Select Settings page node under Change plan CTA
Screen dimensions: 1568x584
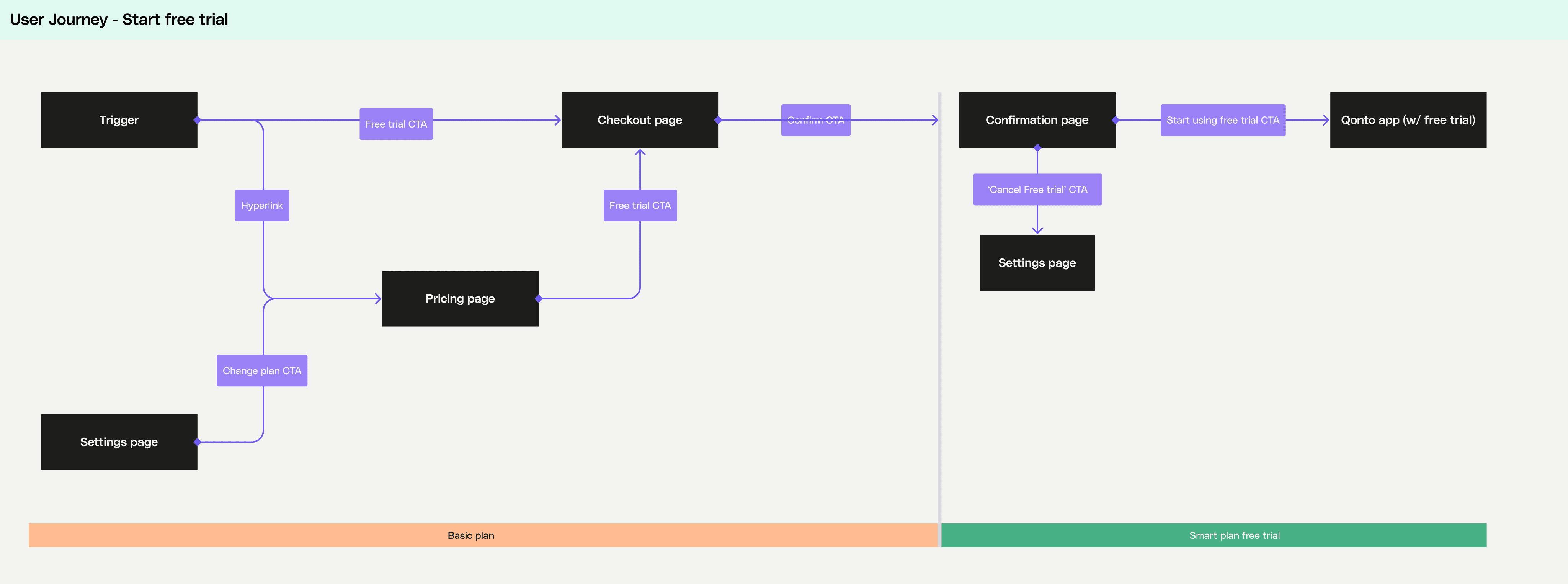click(119, 442)
